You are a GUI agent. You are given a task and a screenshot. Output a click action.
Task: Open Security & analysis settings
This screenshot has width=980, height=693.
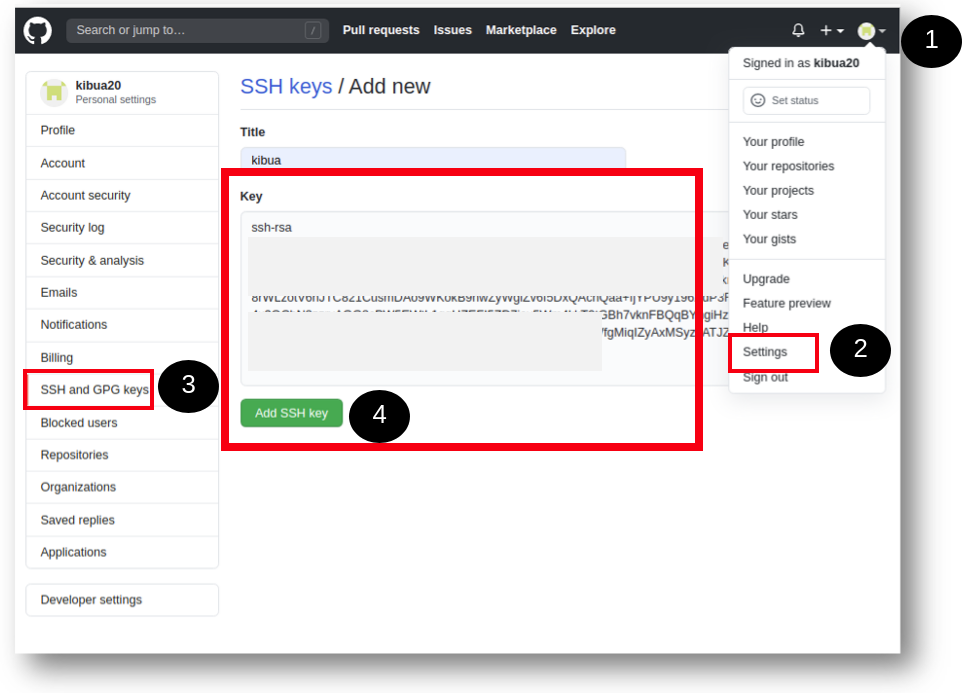click(x=122, y=261)
